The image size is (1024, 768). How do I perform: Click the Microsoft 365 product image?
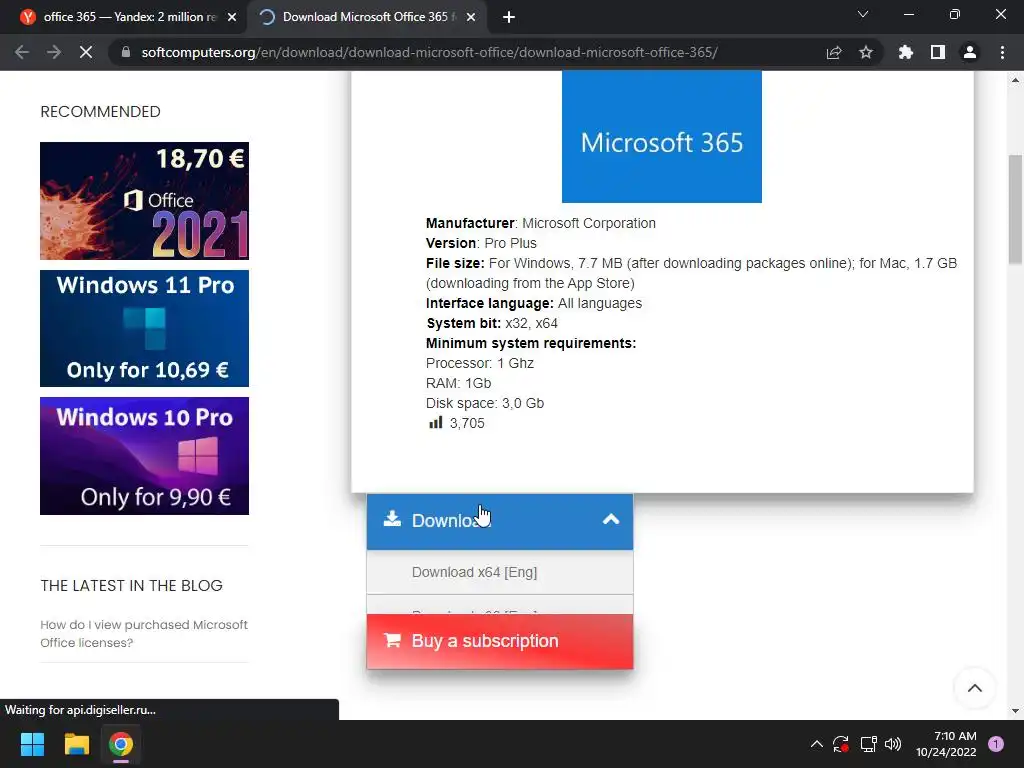(x=662, y=136)
